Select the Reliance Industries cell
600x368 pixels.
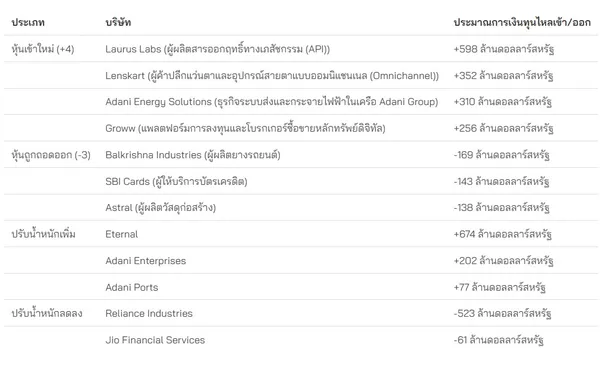[149, 314]
